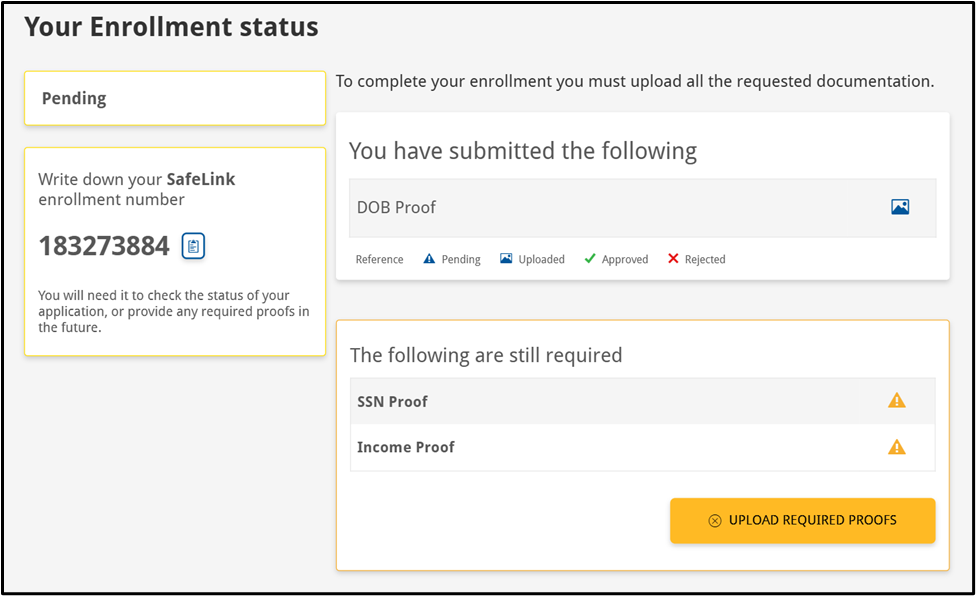Select the Income Proof row label
The image size is (976, 596).
(406, 447)
